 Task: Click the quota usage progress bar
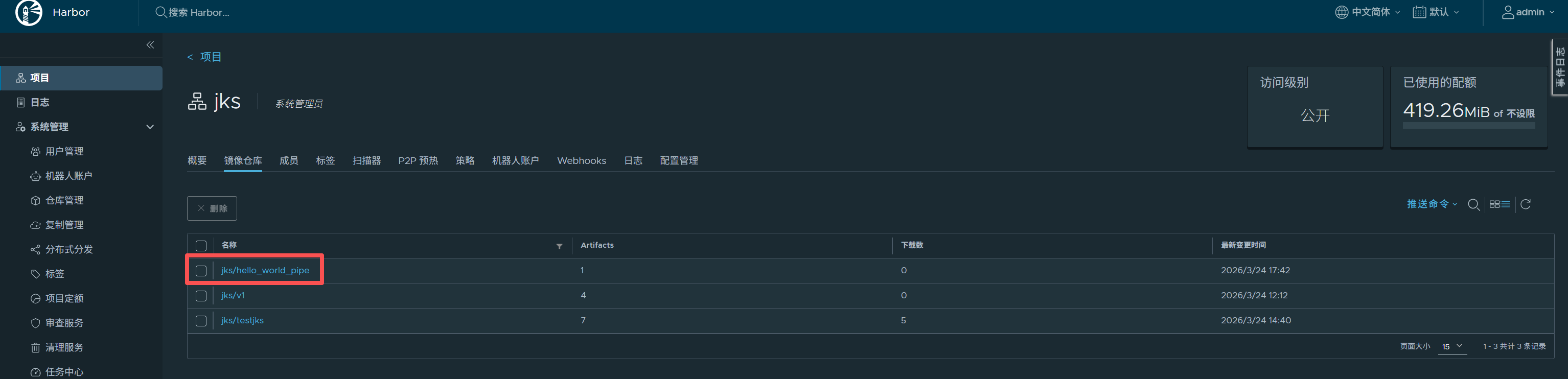(1469, 125)
